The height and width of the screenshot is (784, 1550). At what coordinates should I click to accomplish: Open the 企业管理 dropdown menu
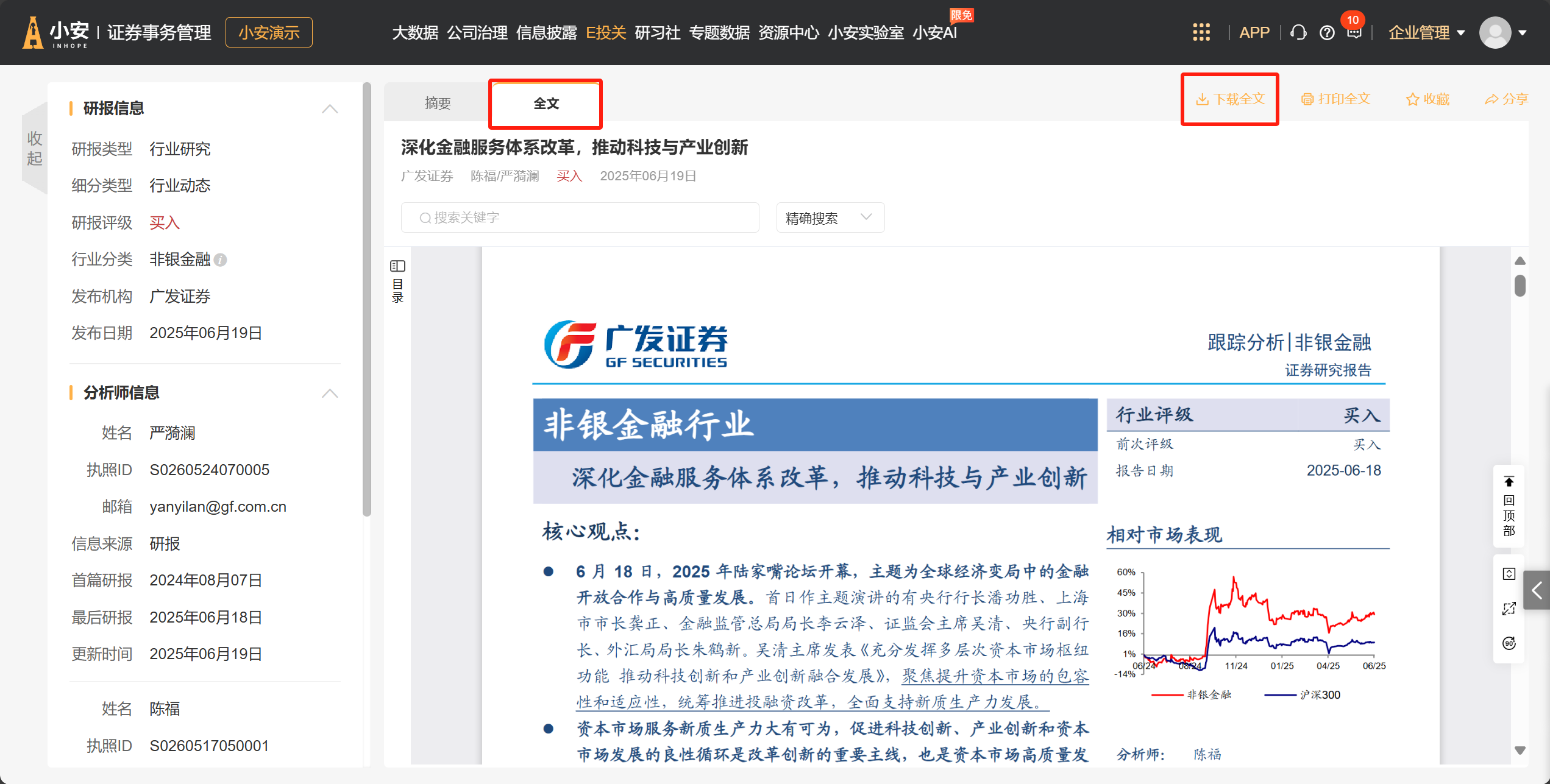(x=1426, y=32)
